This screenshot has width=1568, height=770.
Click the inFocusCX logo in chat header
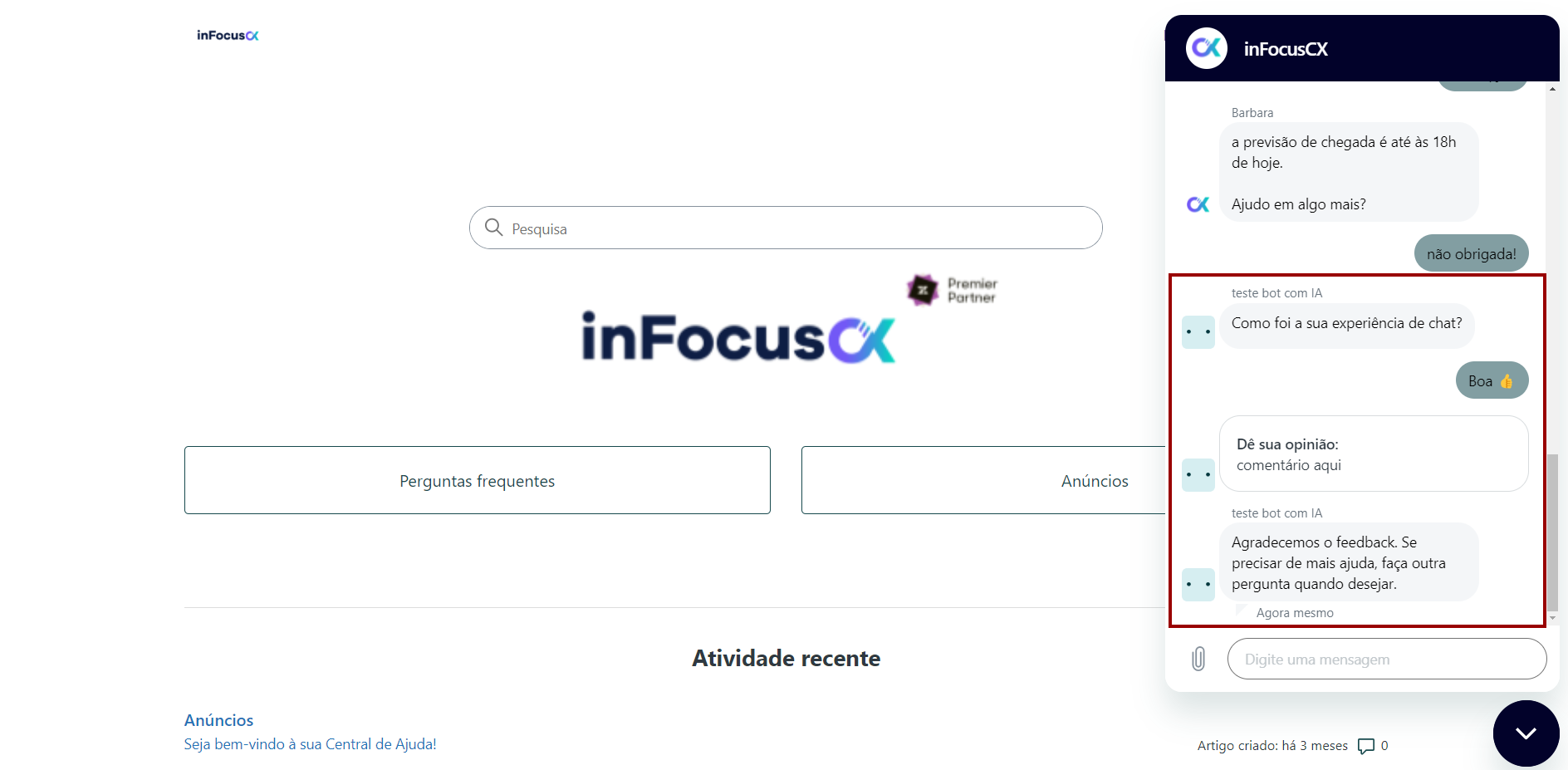[x=1206, y=48]
